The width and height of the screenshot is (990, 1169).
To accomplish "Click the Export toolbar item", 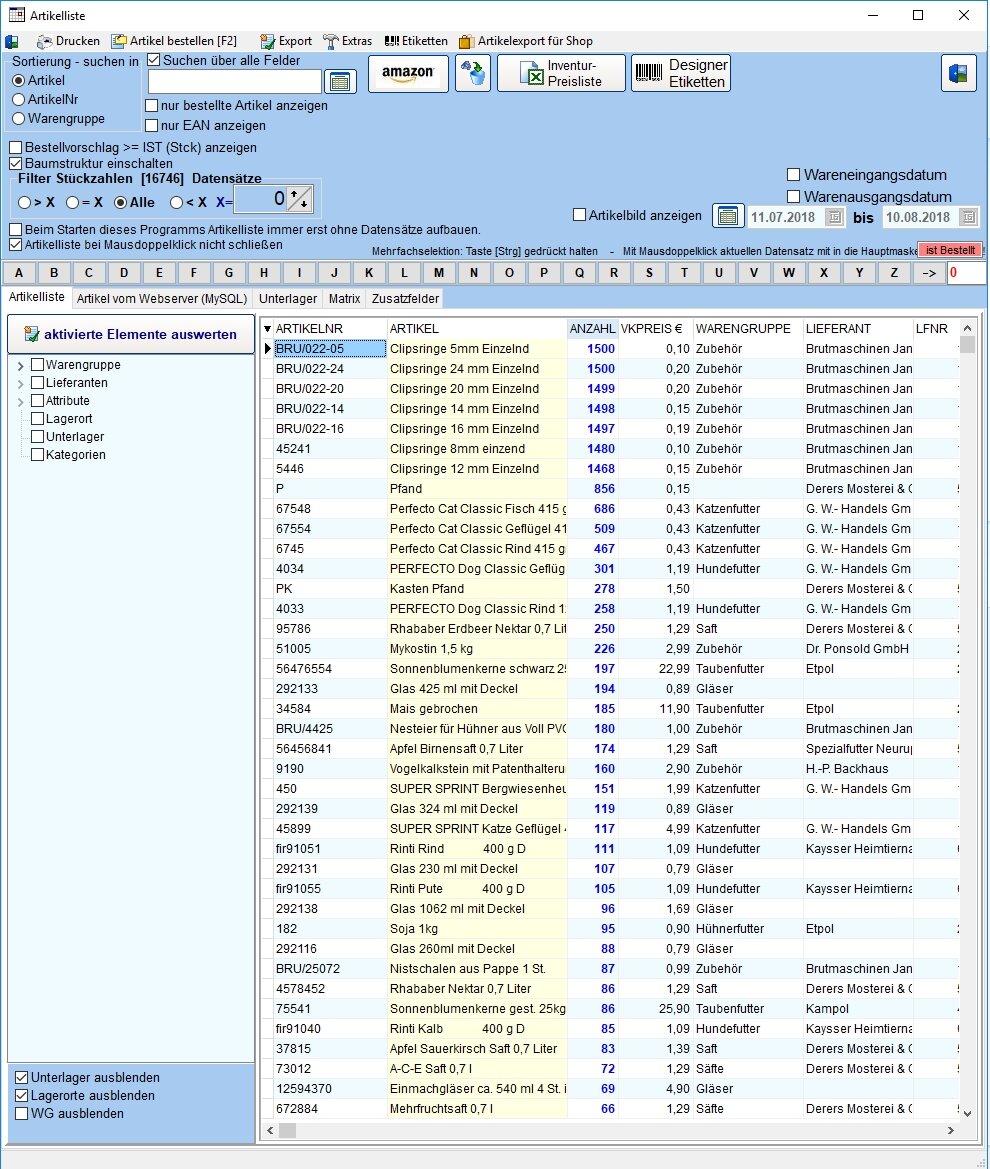I will click(x=286, y=41).
